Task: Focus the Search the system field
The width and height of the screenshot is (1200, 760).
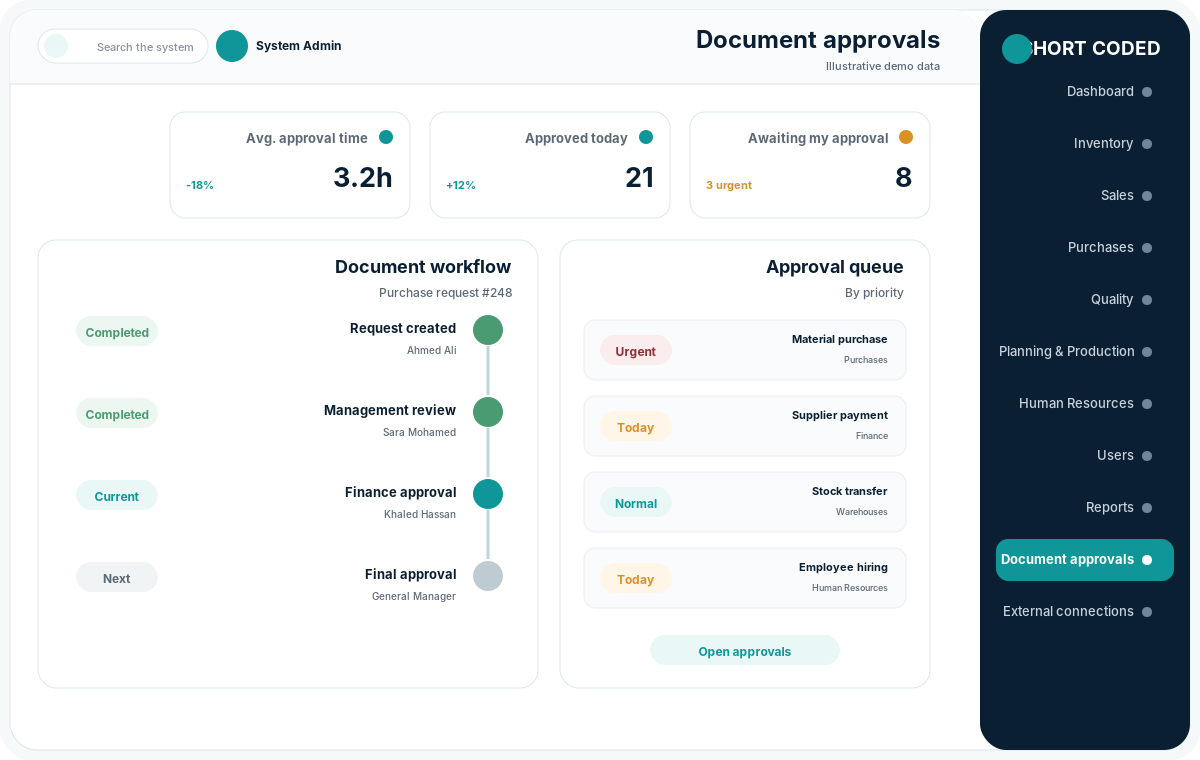Action: [123, 46]
